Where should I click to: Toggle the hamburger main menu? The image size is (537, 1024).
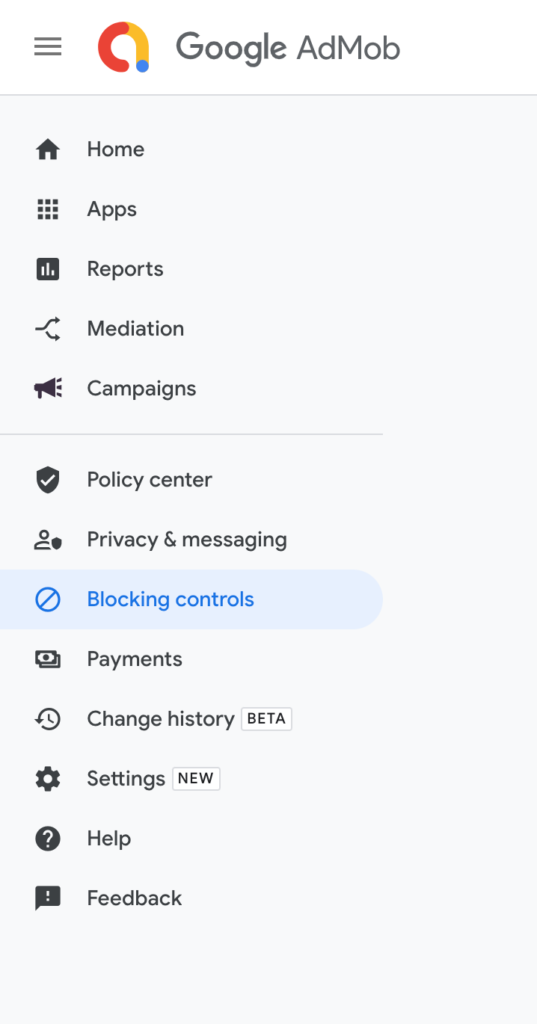pos(48,47)
